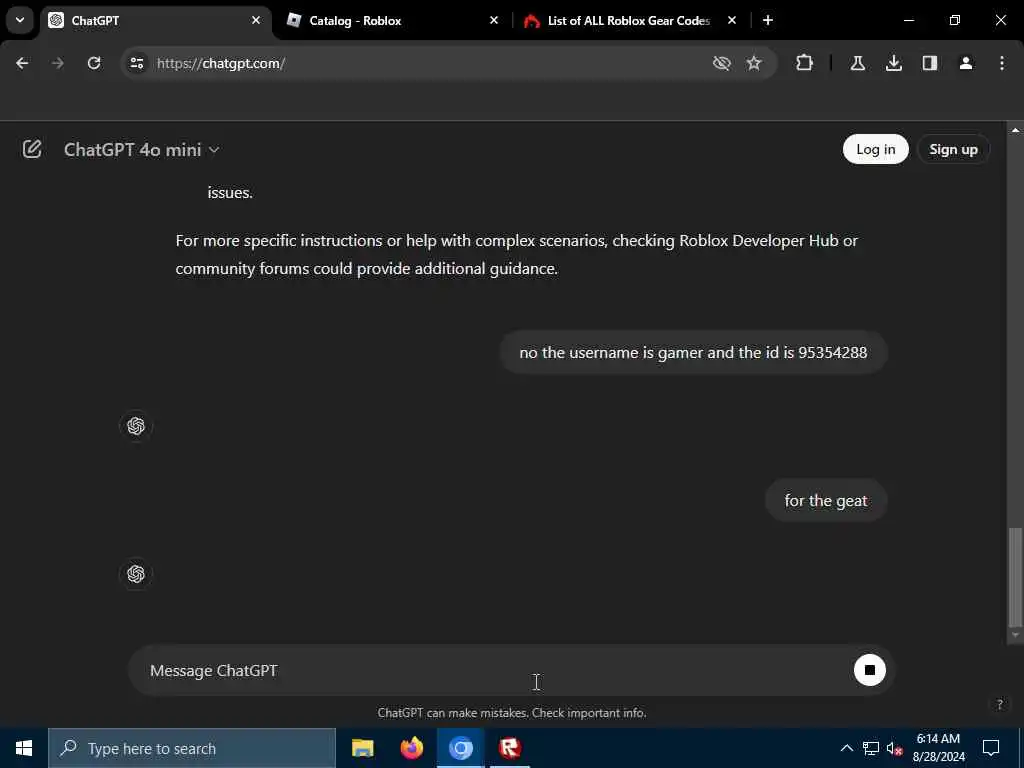Open the tab search dropdown arrow

click(20, 20)
